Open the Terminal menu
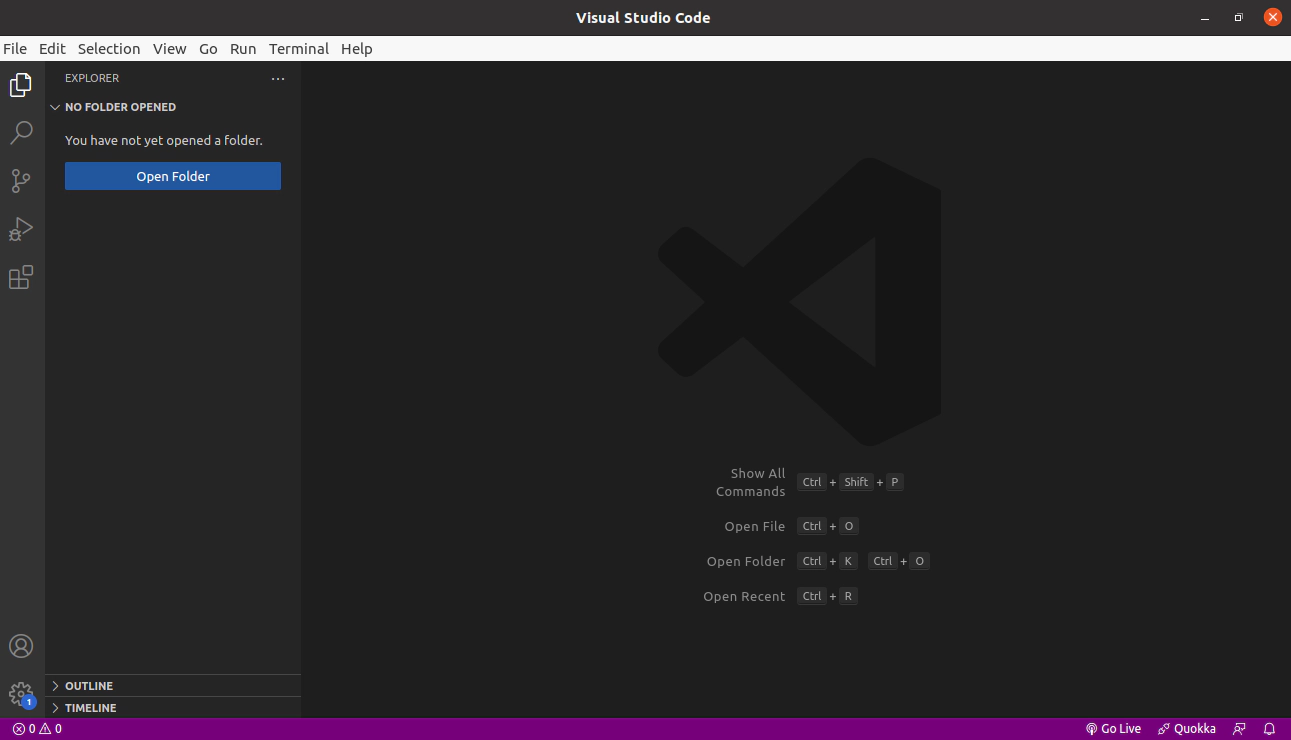 click(x=299, y=48)
